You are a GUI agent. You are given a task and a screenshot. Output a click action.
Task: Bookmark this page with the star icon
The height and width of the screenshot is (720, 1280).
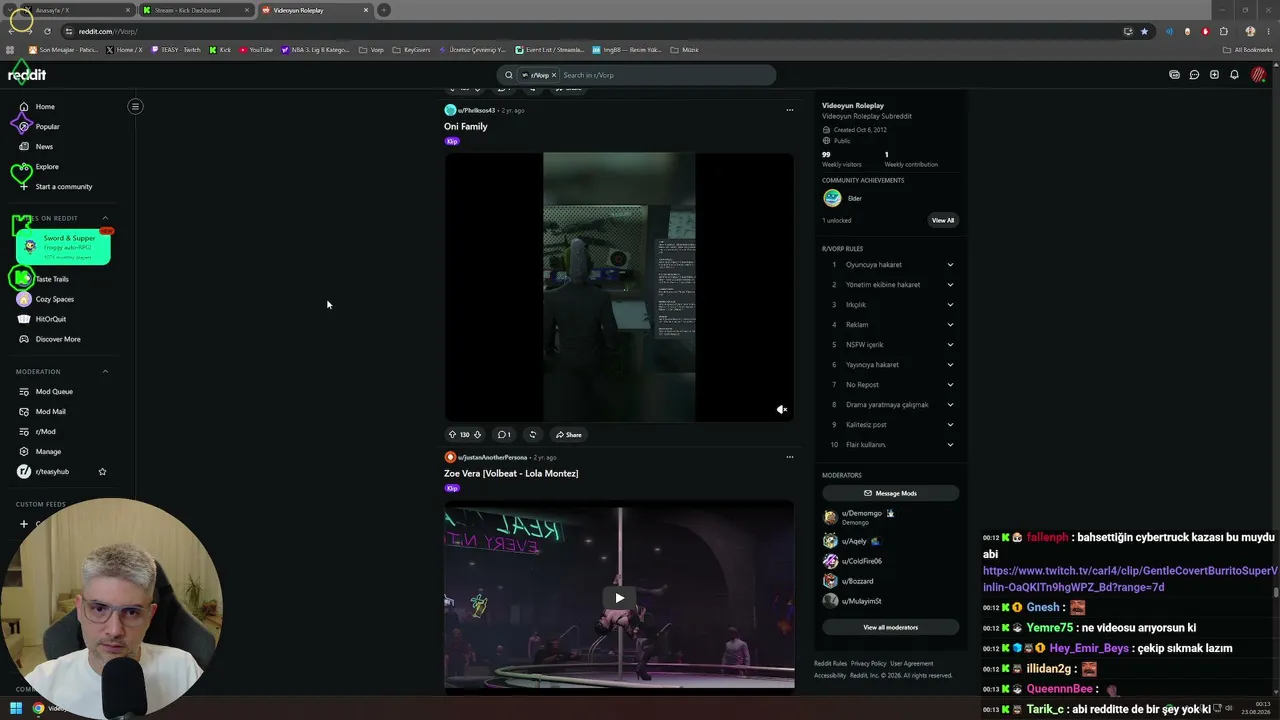[1144, 31]
